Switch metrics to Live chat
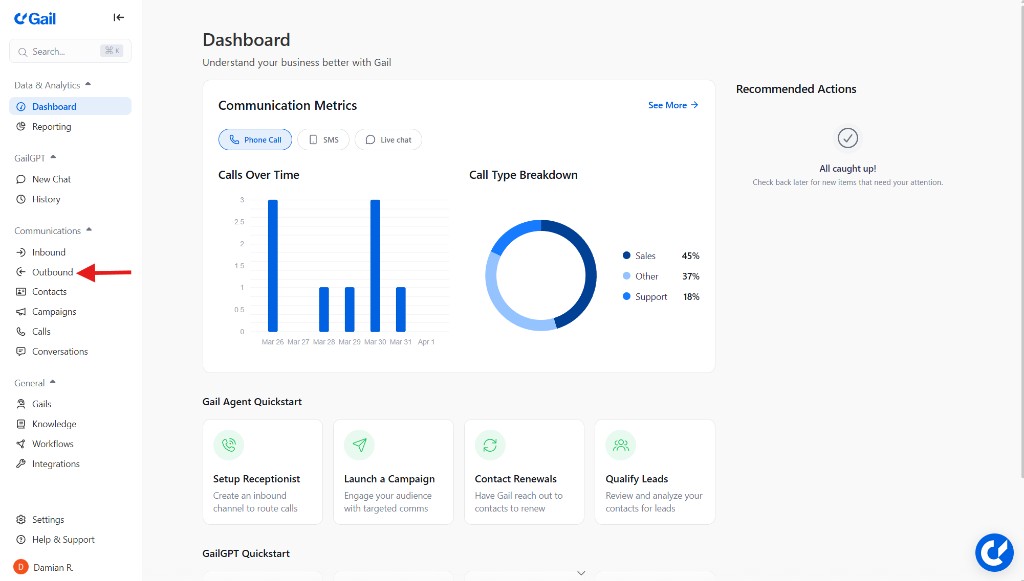Image resolution: width=1024 pixels, height=581 pixels. pyautogui.click(x=388, y=139)
